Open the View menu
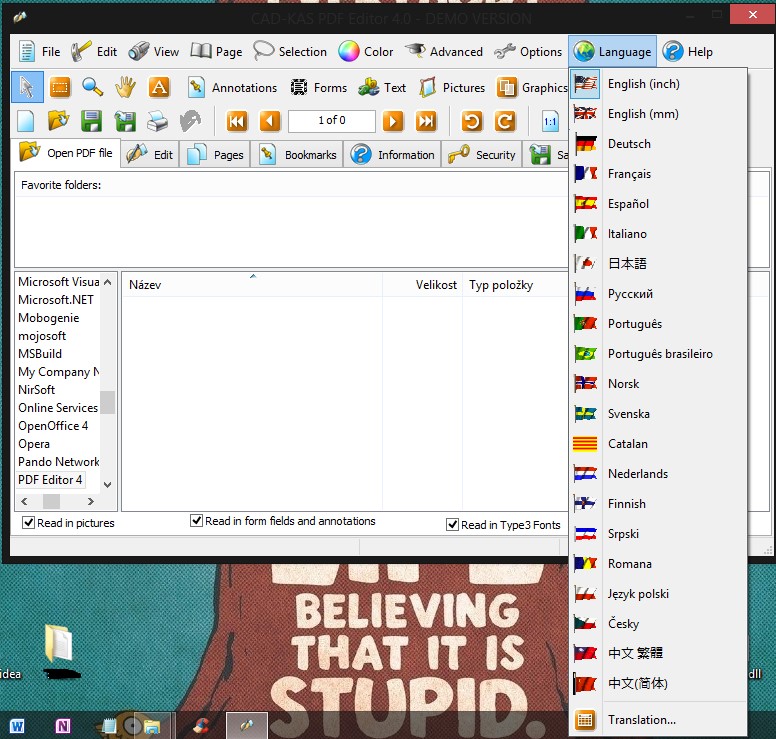776x739 pixels. [x=153, y=51]
